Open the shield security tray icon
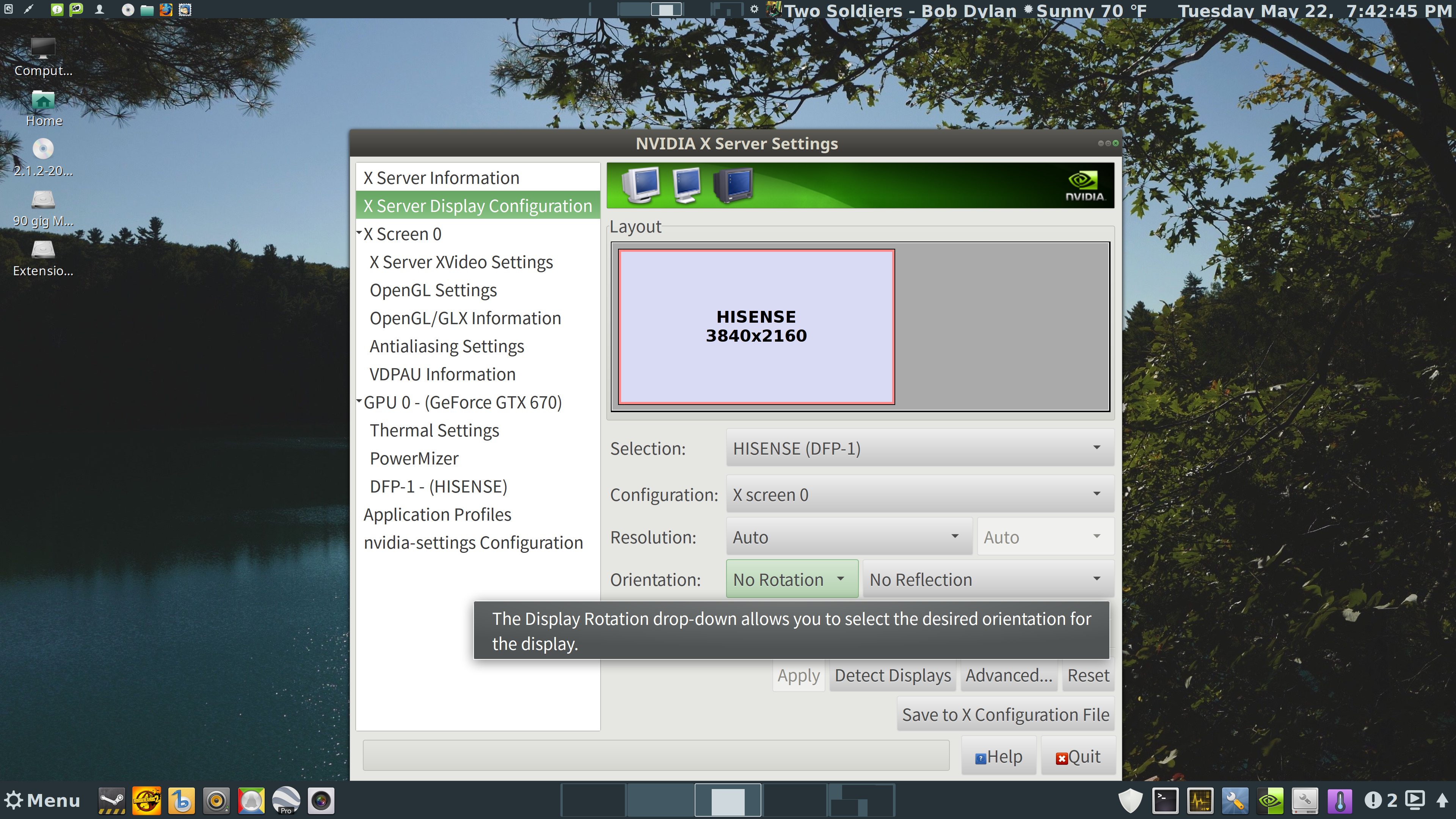This screenshot has height=819, width=1456. click(1130, 800)
